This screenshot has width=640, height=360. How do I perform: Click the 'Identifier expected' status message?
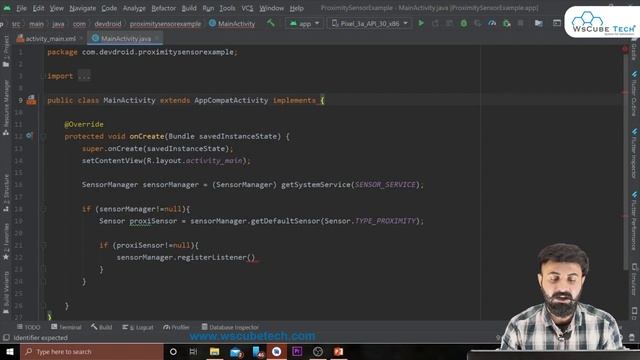[40, 338]
